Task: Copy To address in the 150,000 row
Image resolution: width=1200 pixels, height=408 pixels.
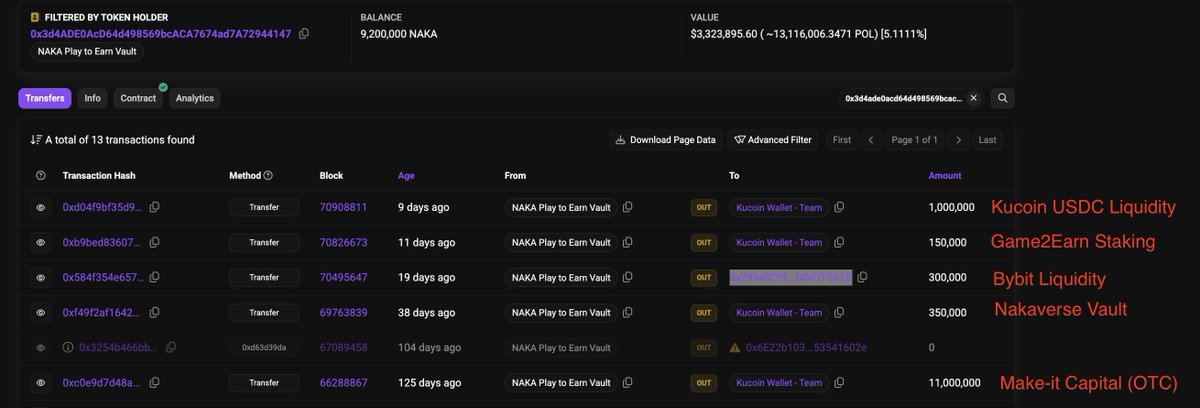Action: (x=839, y=242)
